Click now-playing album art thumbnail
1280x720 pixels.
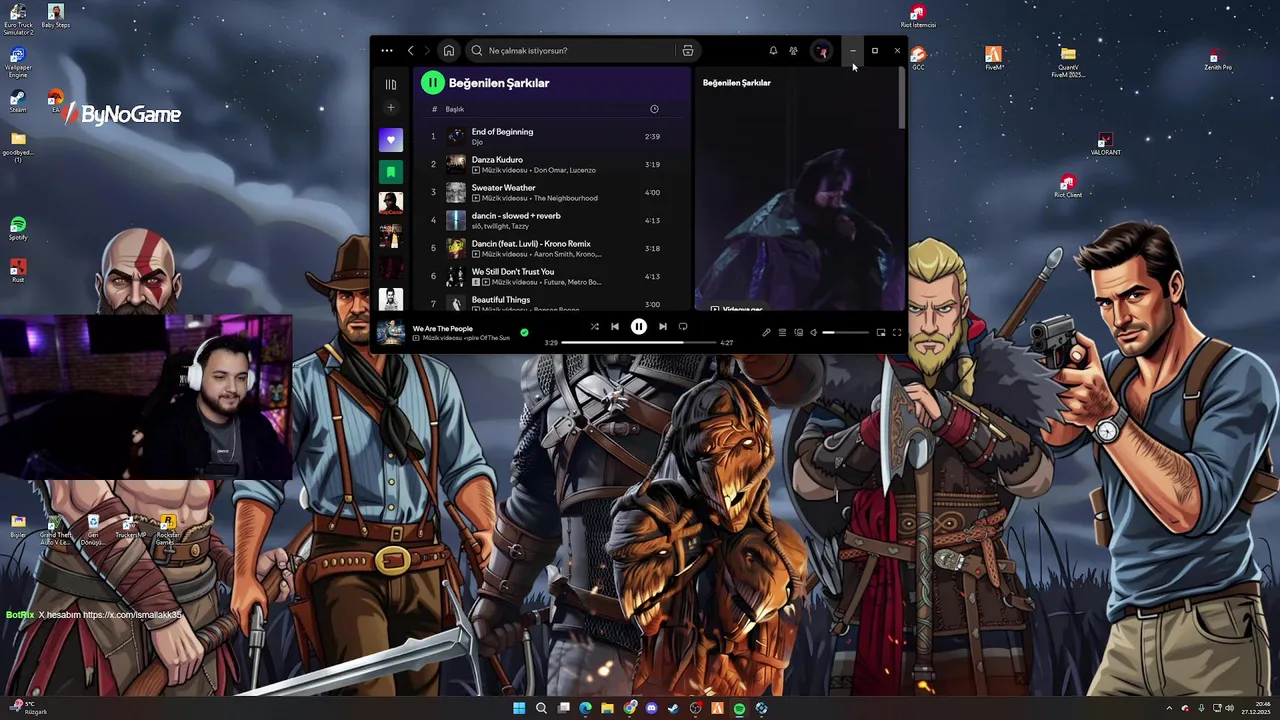391,332
